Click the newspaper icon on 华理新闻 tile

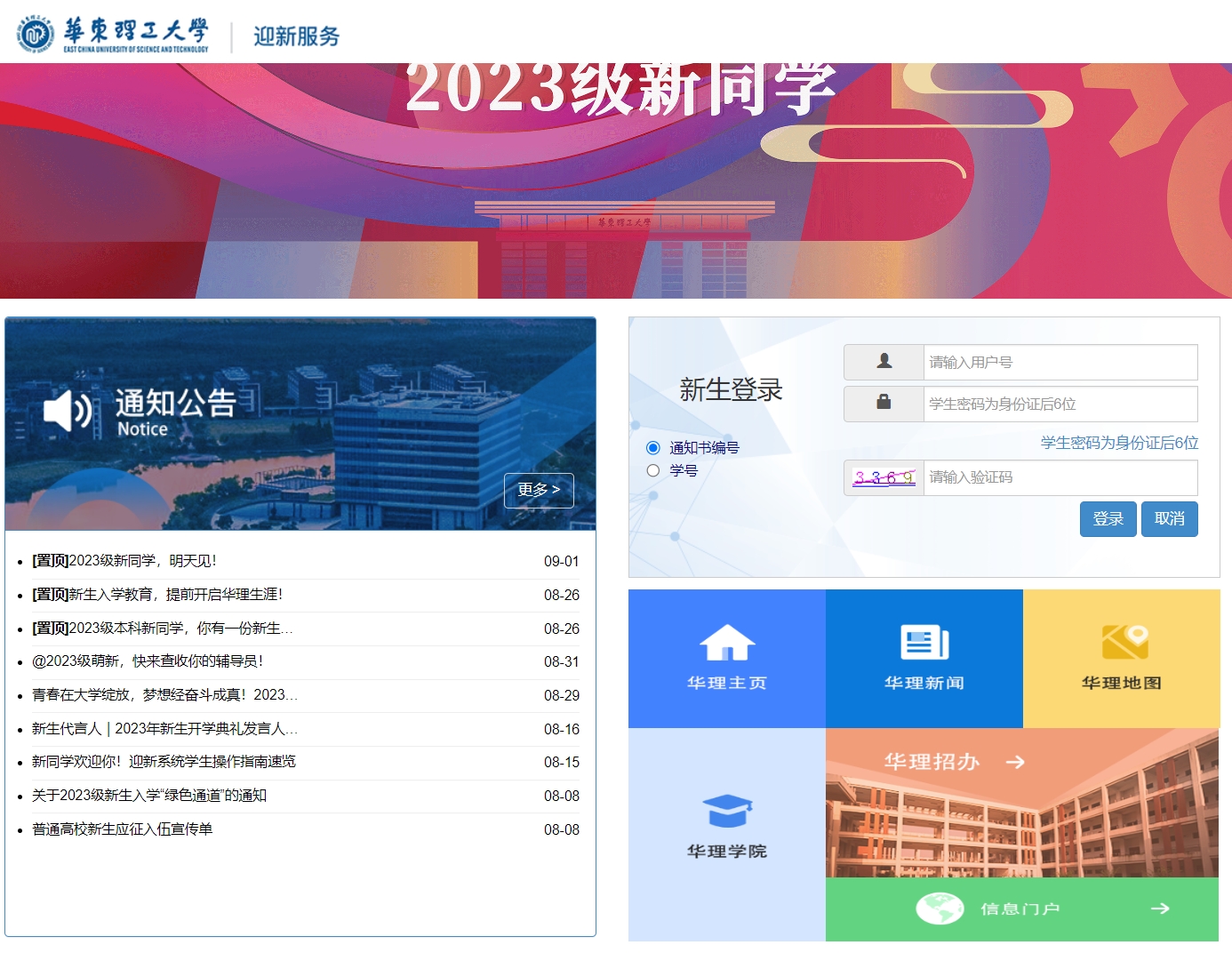924,642
